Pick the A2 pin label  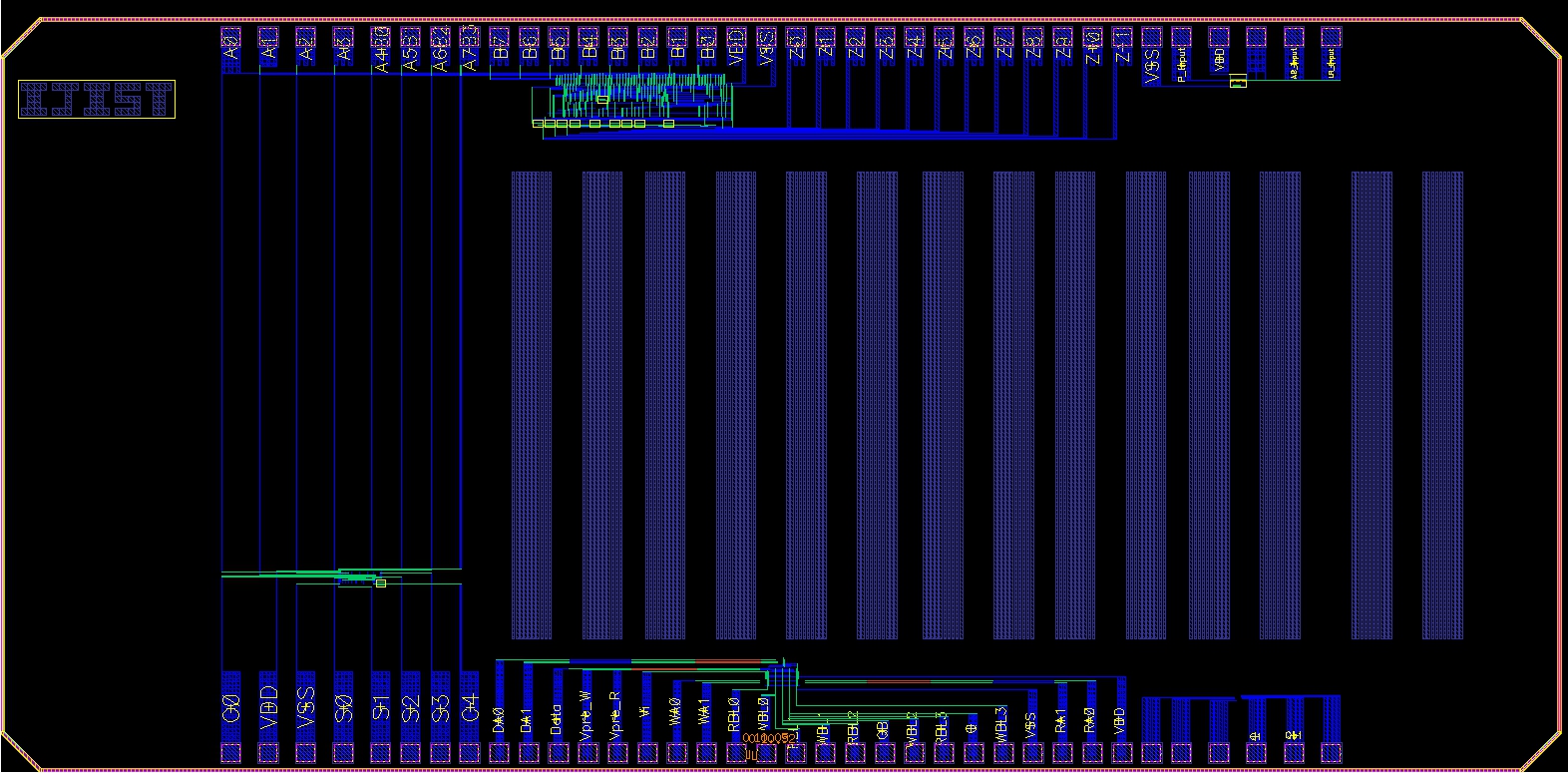tap(306, 47)
